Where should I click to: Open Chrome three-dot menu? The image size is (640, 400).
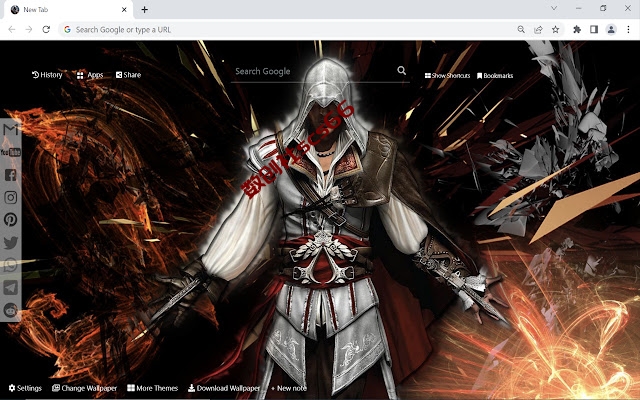coord(628,29)
